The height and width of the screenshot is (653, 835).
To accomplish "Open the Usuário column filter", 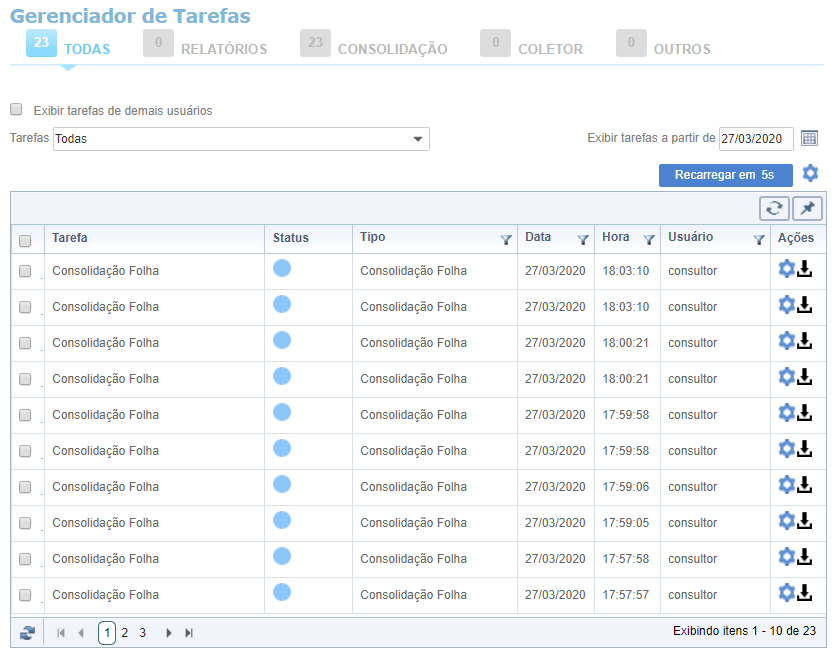I will pos(758,239).
